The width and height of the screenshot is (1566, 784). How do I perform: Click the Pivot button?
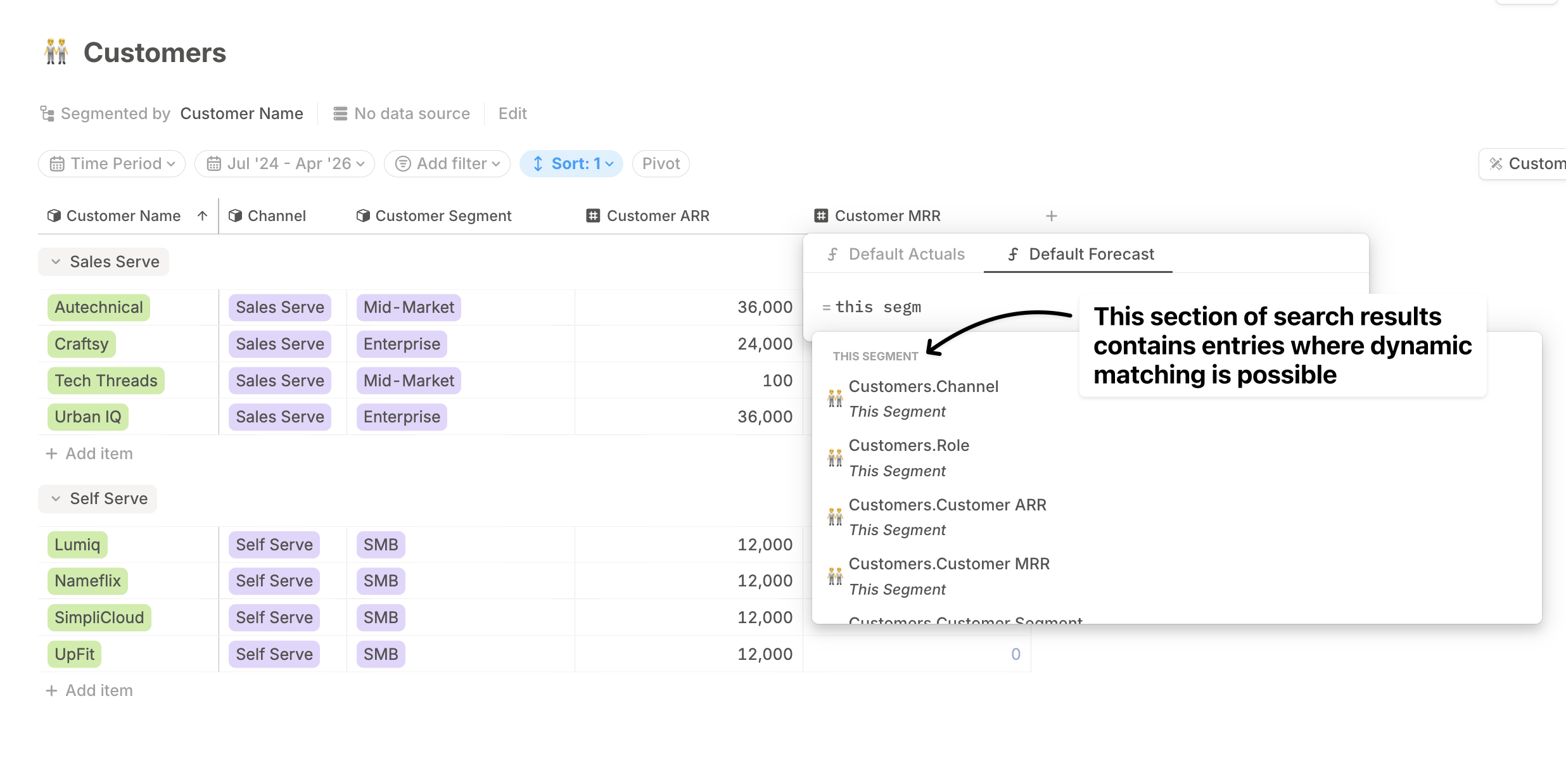click(x=661, y=163)
